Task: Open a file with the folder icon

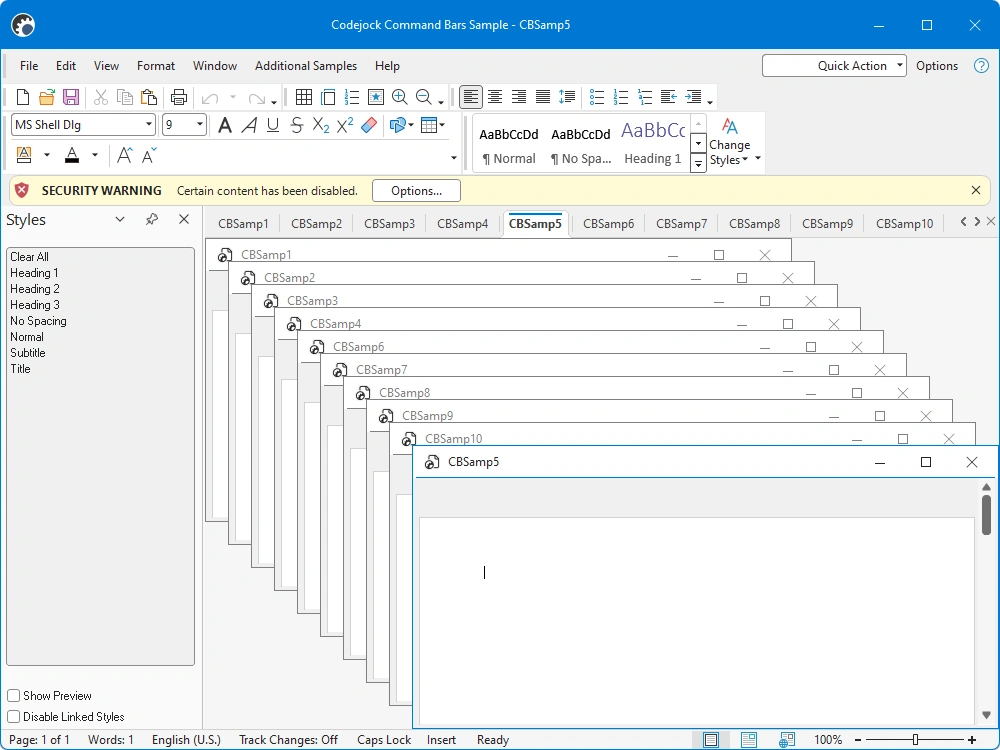Action: (47, 97)
